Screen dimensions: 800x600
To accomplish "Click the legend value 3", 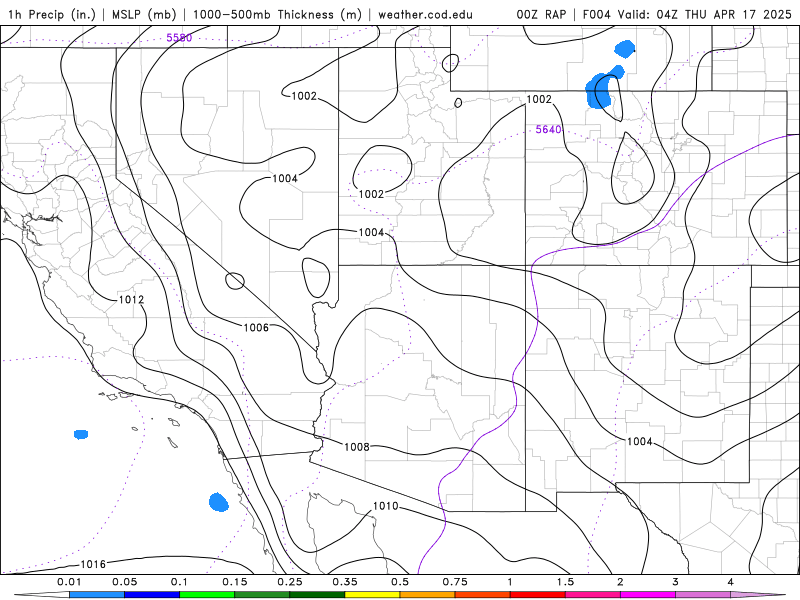I will [676, 582].
